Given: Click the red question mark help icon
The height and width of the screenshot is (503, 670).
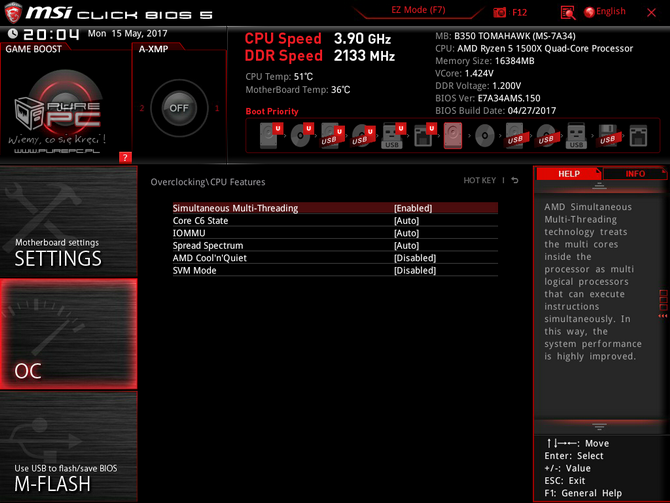Looking at the screenshot, I should coord(125,157).
